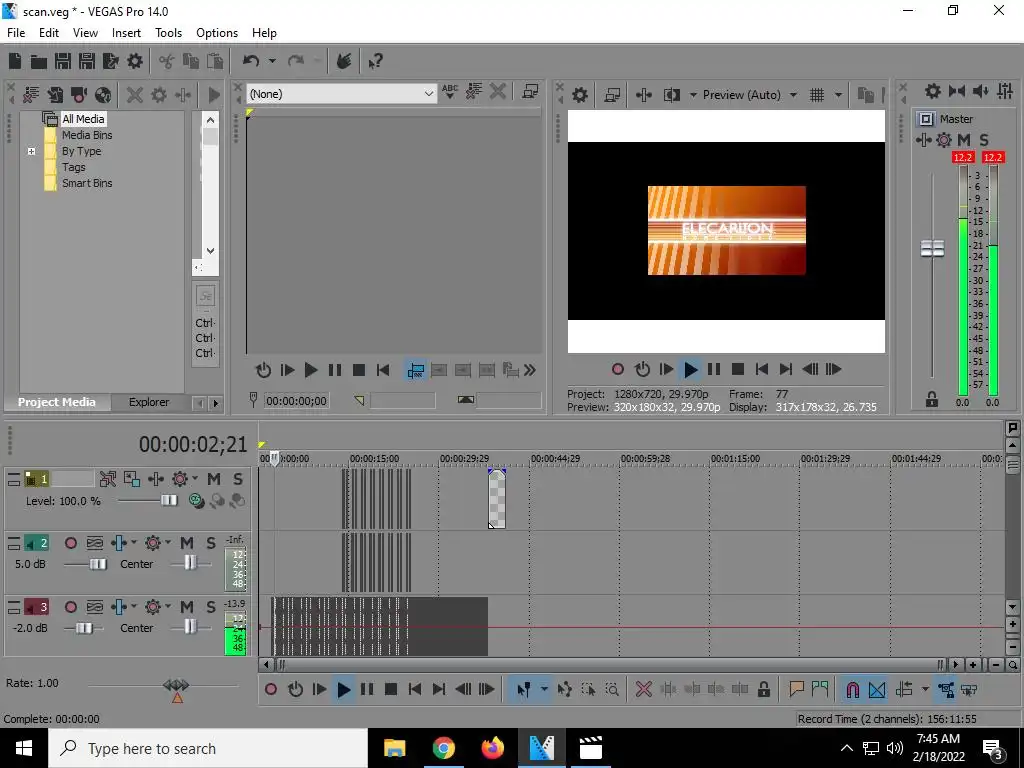Select the Smart Bins folder
This screenshot has width=1024, height=768.
pos(87,184)
